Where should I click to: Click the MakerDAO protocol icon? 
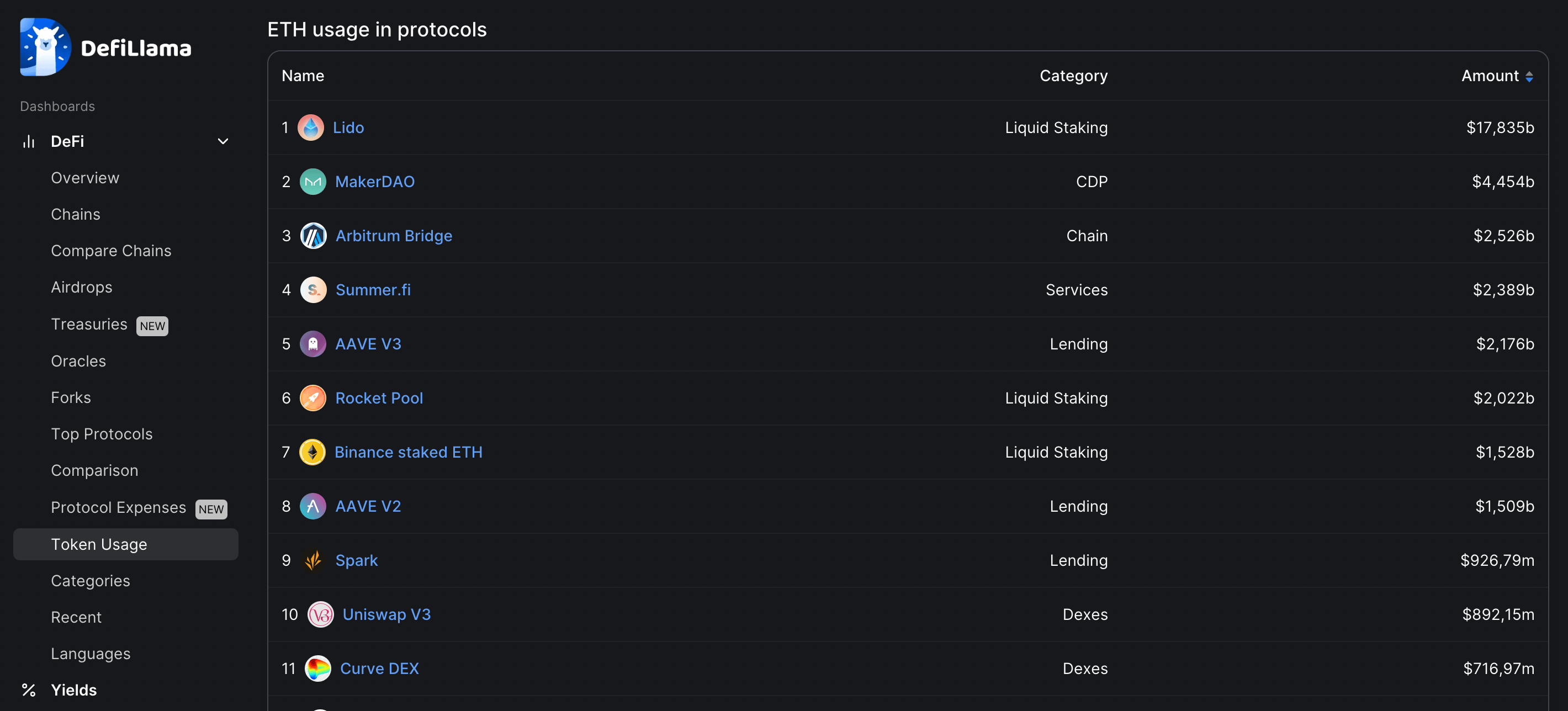click(313, 182)
